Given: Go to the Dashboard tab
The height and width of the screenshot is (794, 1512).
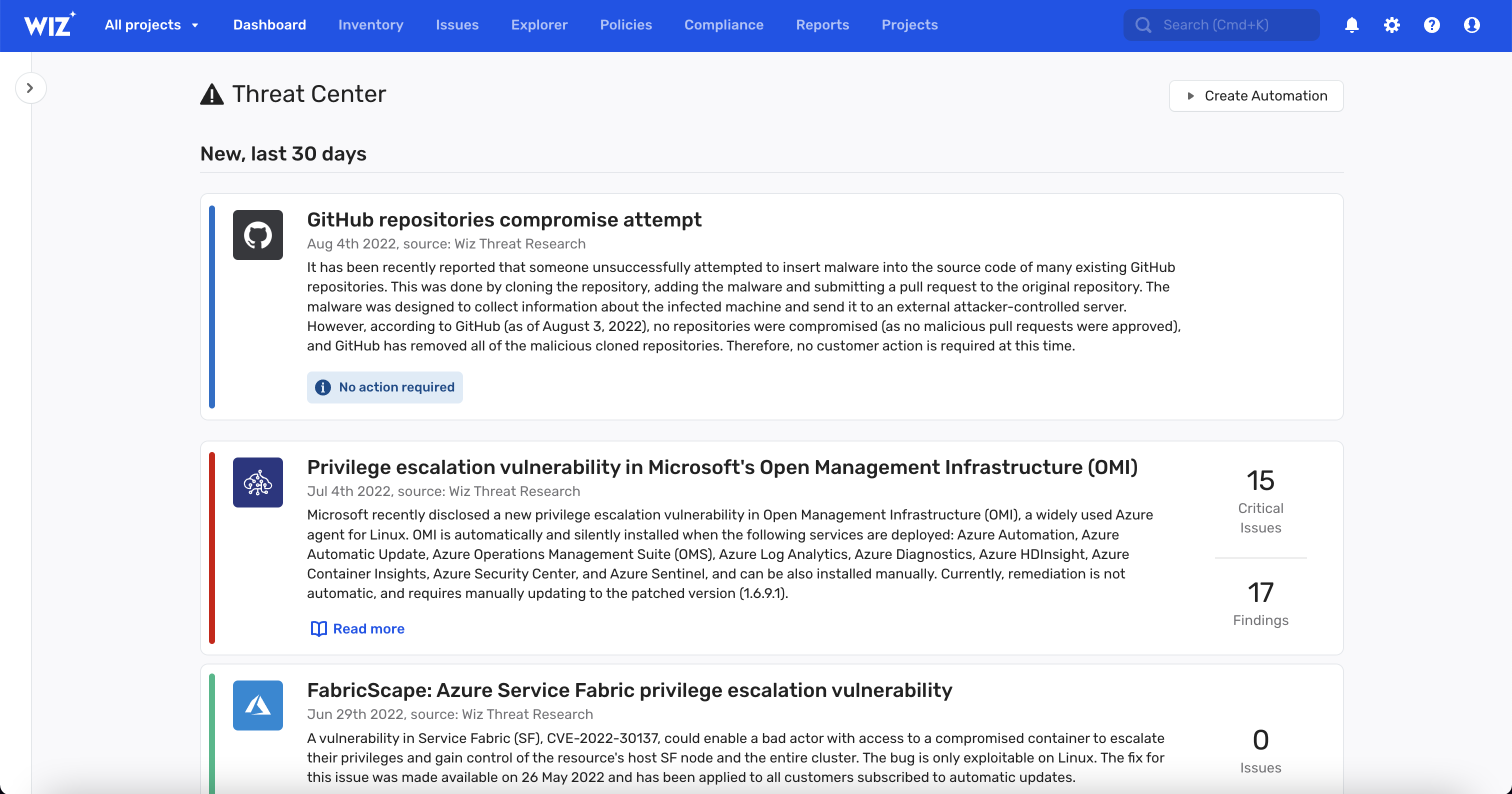Looking at the screenshot, I should 269,24.
